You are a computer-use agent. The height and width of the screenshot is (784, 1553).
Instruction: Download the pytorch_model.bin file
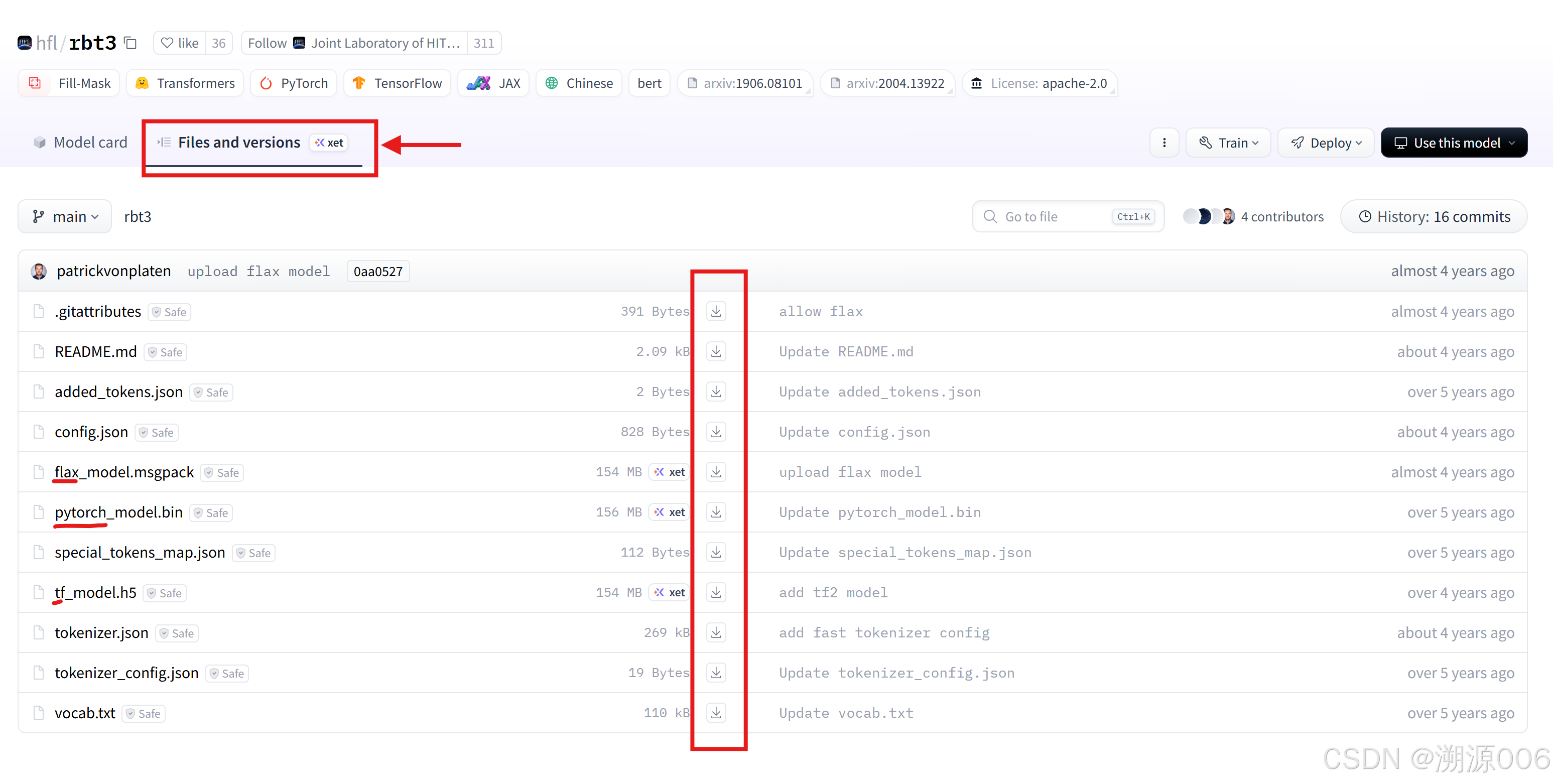point(716,512)
